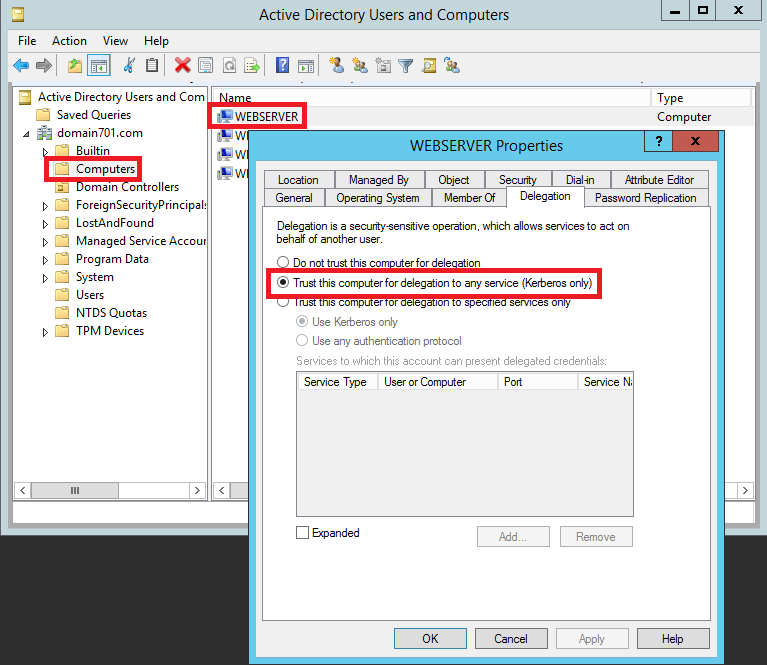Viewport: 767px width, 665px height.
Task: Click the Cut scissors toolbar icon
Action: (x=128, y=66)
